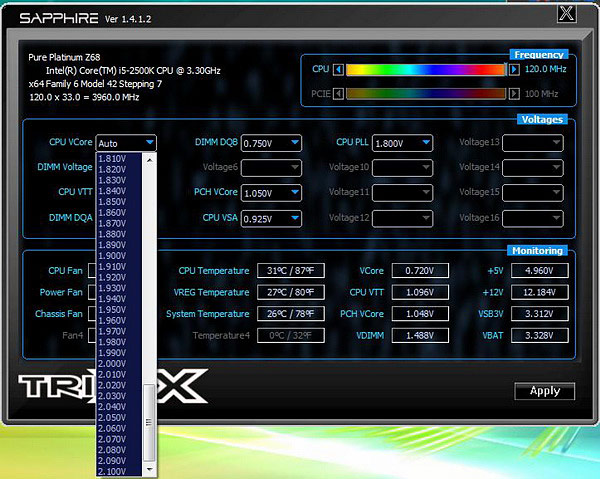Select 2.070V in the VCore list

coord(119,439)
